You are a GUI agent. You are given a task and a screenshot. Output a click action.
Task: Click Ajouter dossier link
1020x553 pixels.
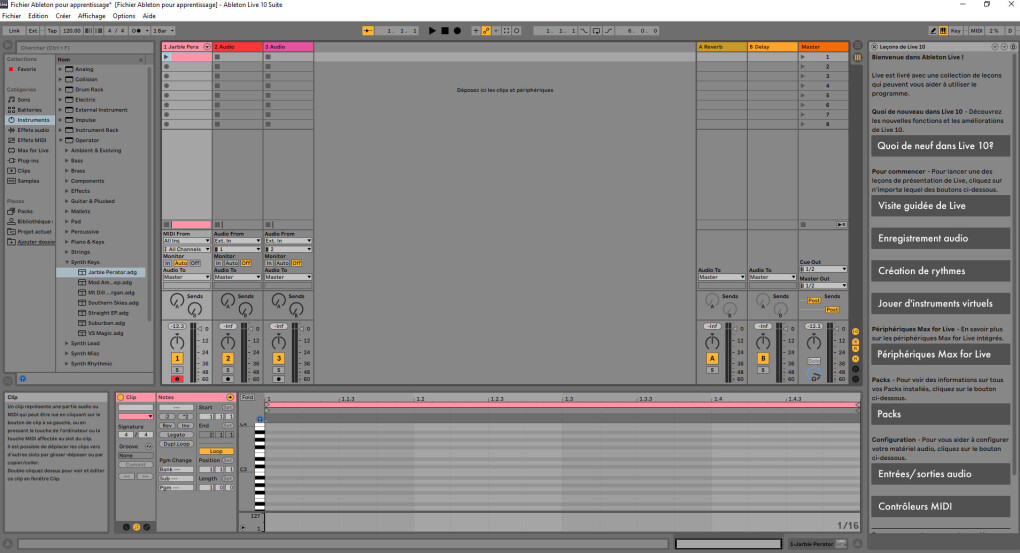coord(36,242)
